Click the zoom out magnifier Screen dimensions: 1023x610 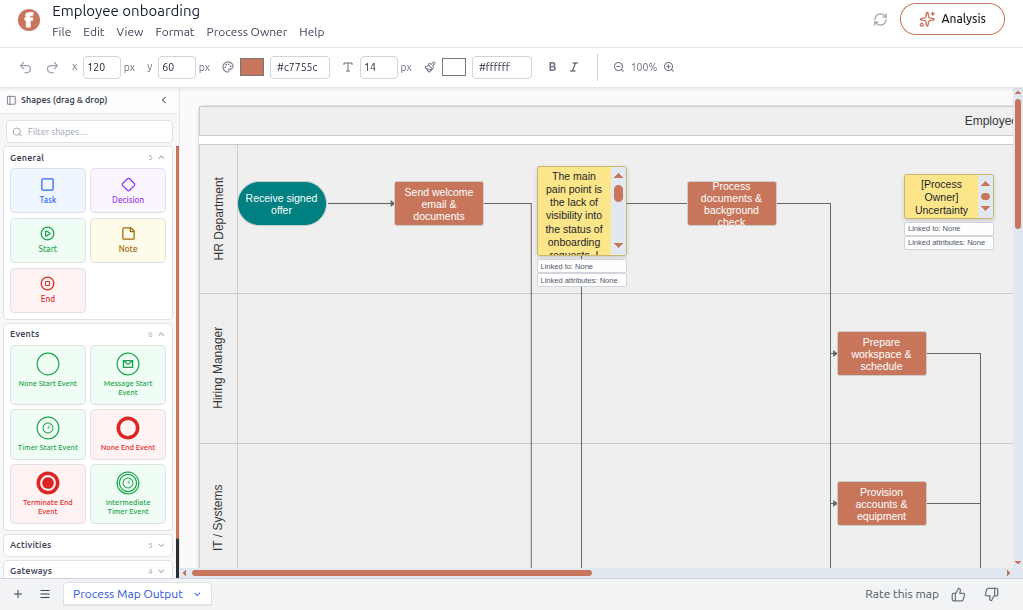tap(618, 67)
